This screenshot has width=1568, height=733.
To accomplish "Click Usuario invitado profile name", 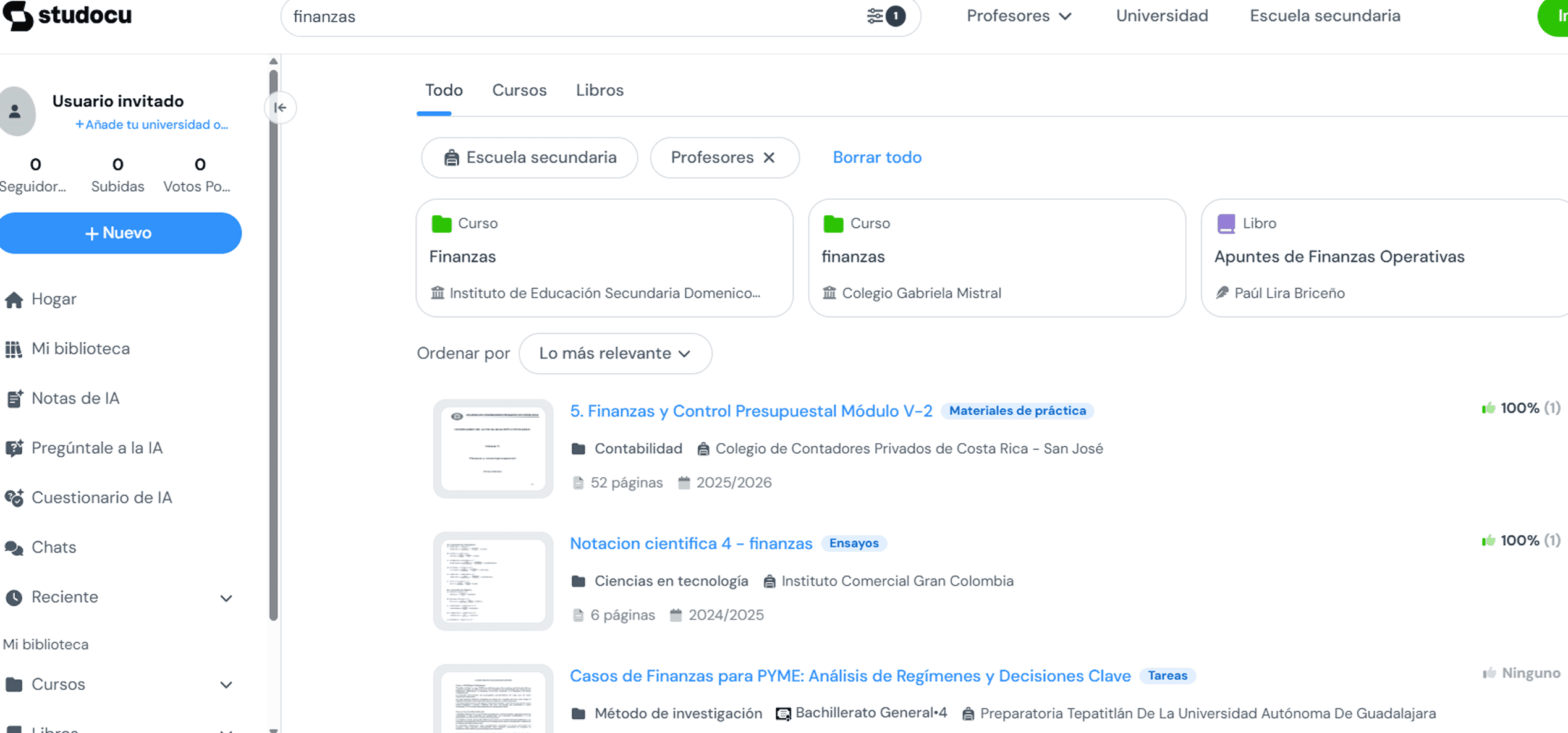I will coord(118,101).
